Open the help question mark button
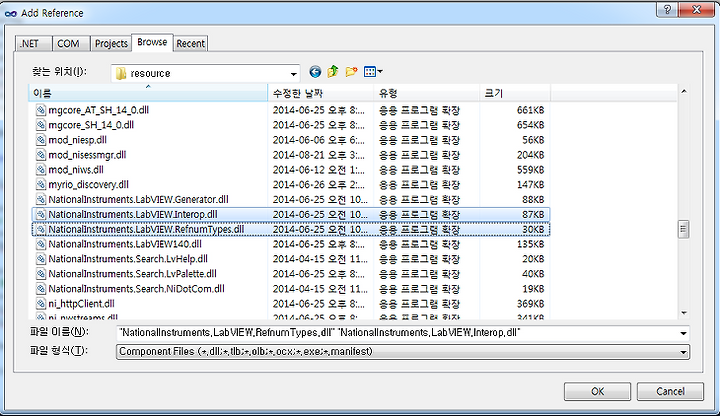The height and width of the screenshot is (416, 720). (x=667, y=10)
